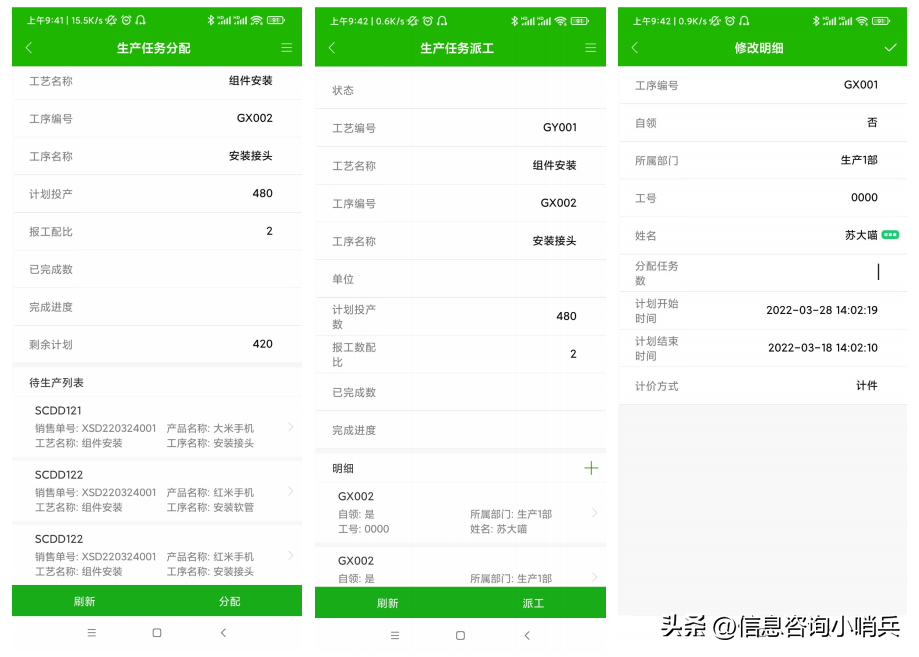
Task: Tap Android home icon on 生产任务派工 screen
Action: coord(460,635)
